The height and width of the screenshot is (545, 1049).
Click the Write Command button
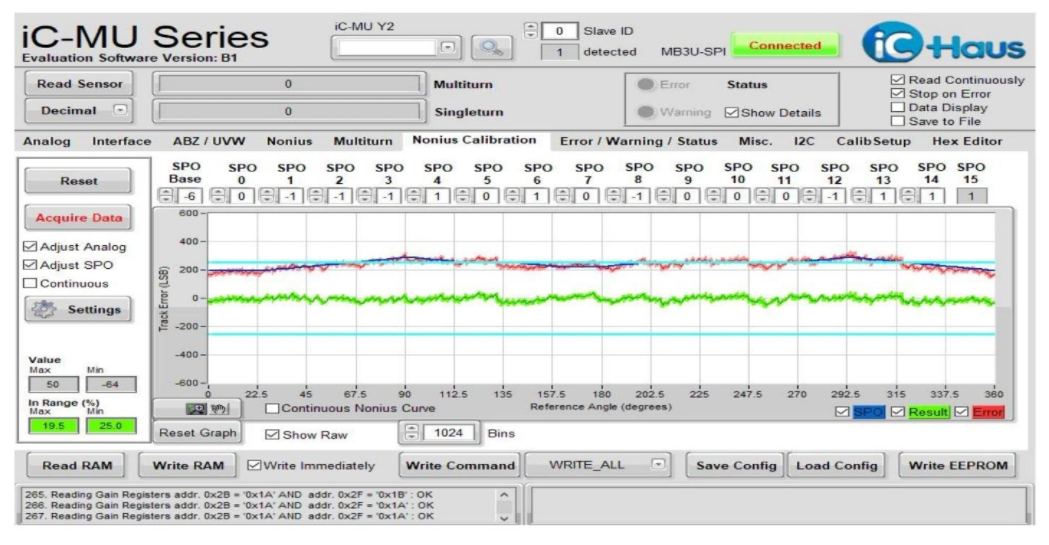coord(460,465)
